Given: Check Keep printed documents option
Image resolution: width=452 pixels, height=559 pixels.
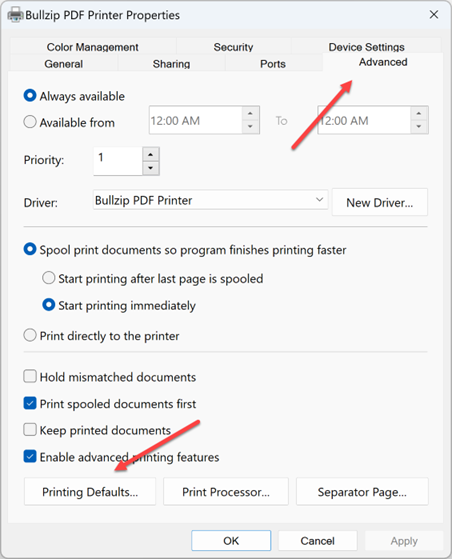Looking at the screenshot, I should click(30, 430).
